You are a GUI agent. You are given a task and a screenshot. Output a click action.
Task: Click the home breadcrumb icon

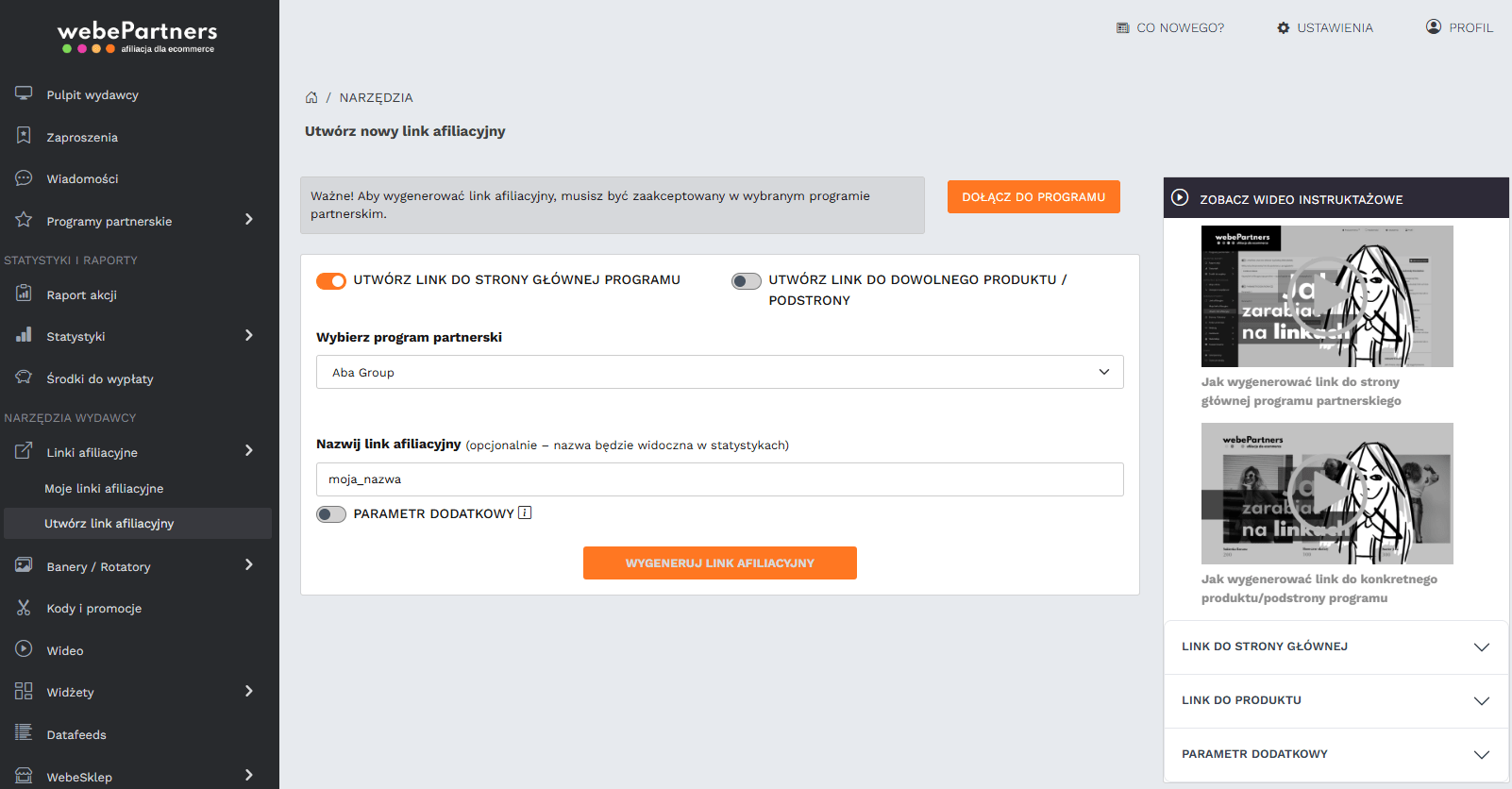tap(311, 97)
